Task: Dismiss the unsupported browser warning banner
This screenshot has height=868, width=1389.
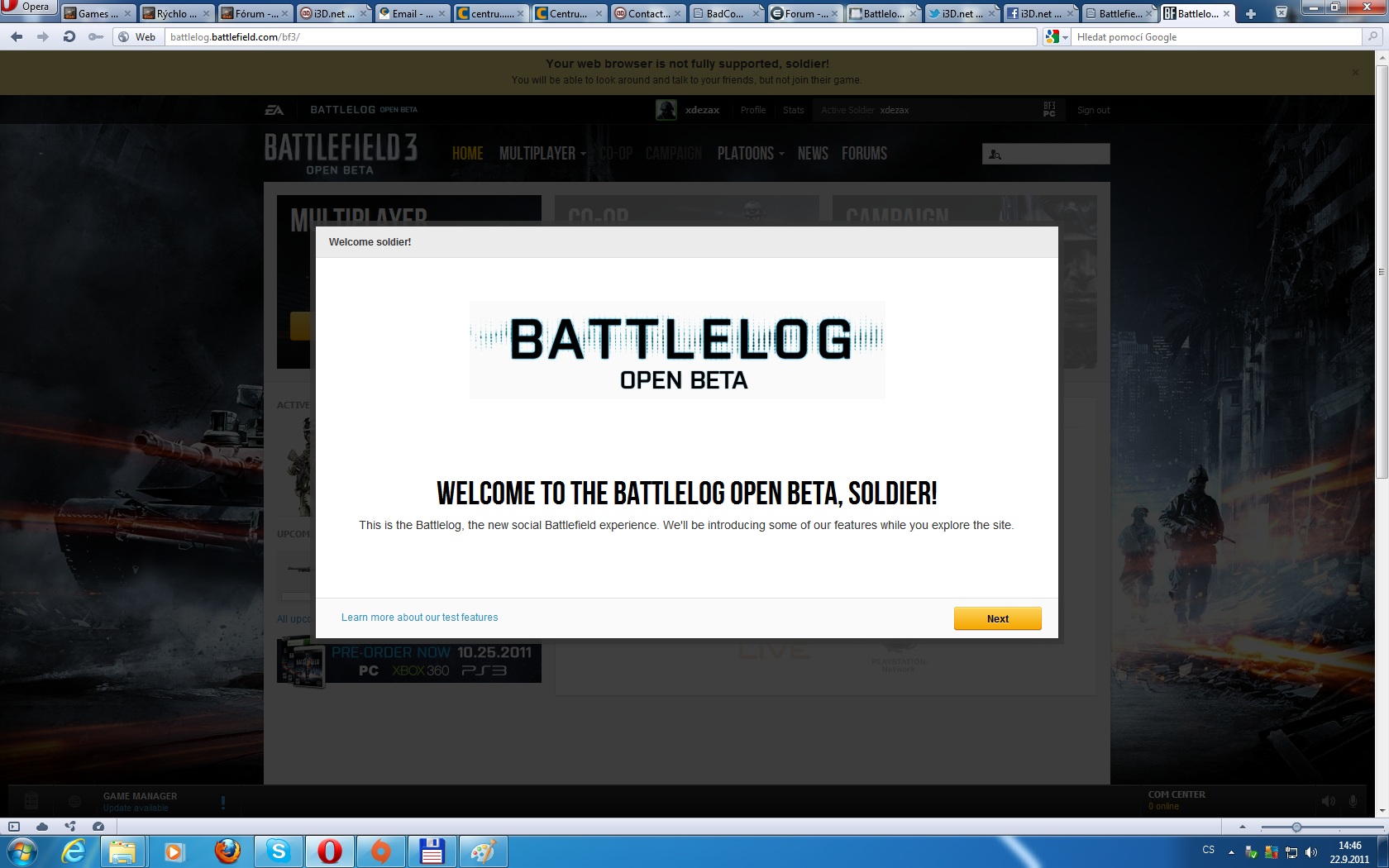Action: [1355, 72]
